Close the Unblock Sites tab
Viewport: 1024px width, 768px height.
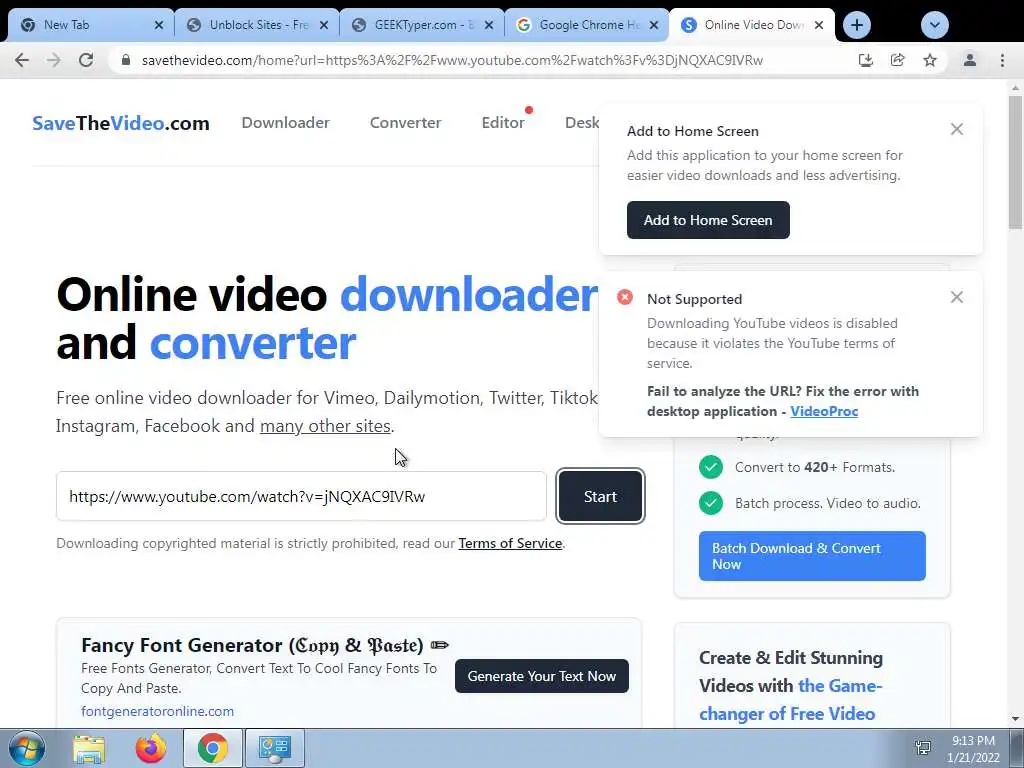click(324, 25)
